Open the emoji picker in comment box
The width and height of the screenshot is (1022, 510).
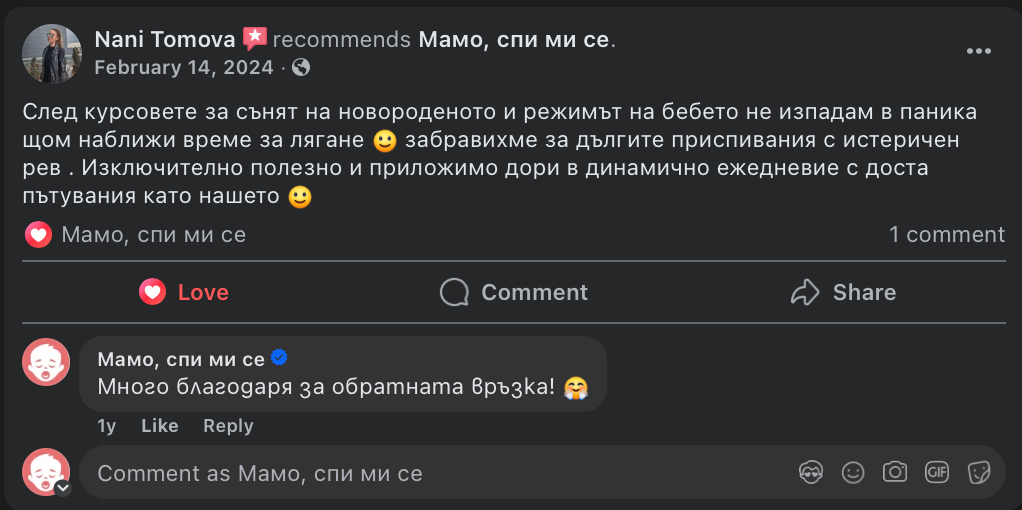[x=853, y=473]
